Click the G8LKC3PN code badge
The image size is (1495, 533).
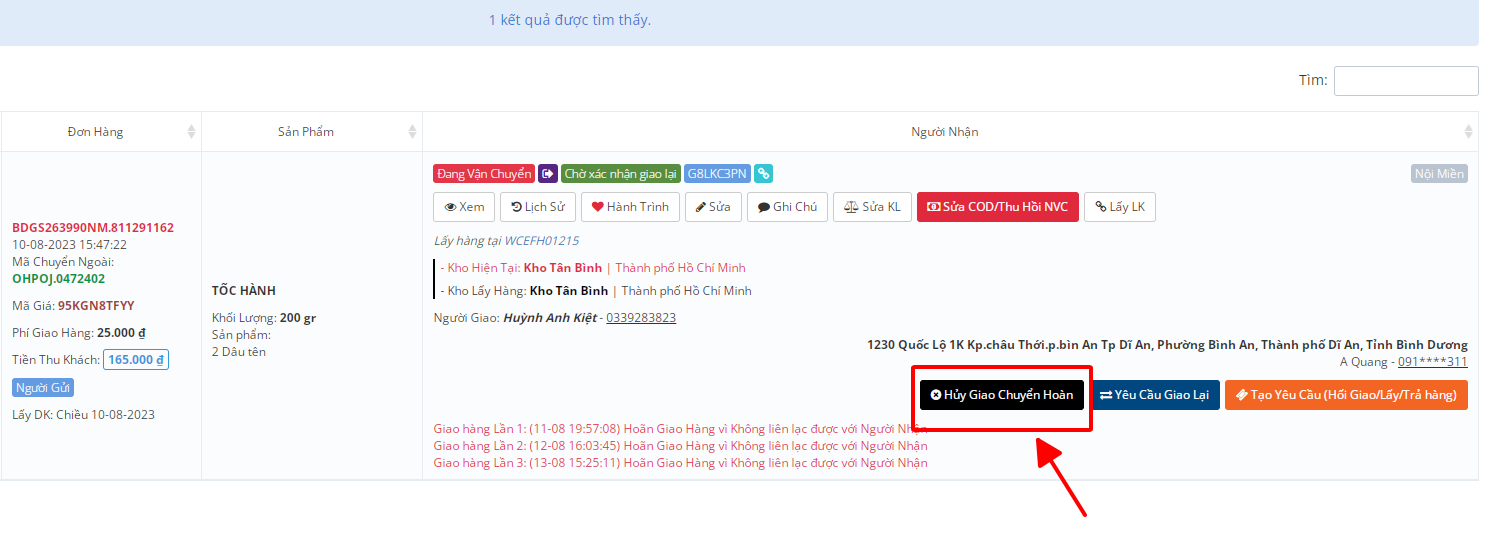click(717, 174)
